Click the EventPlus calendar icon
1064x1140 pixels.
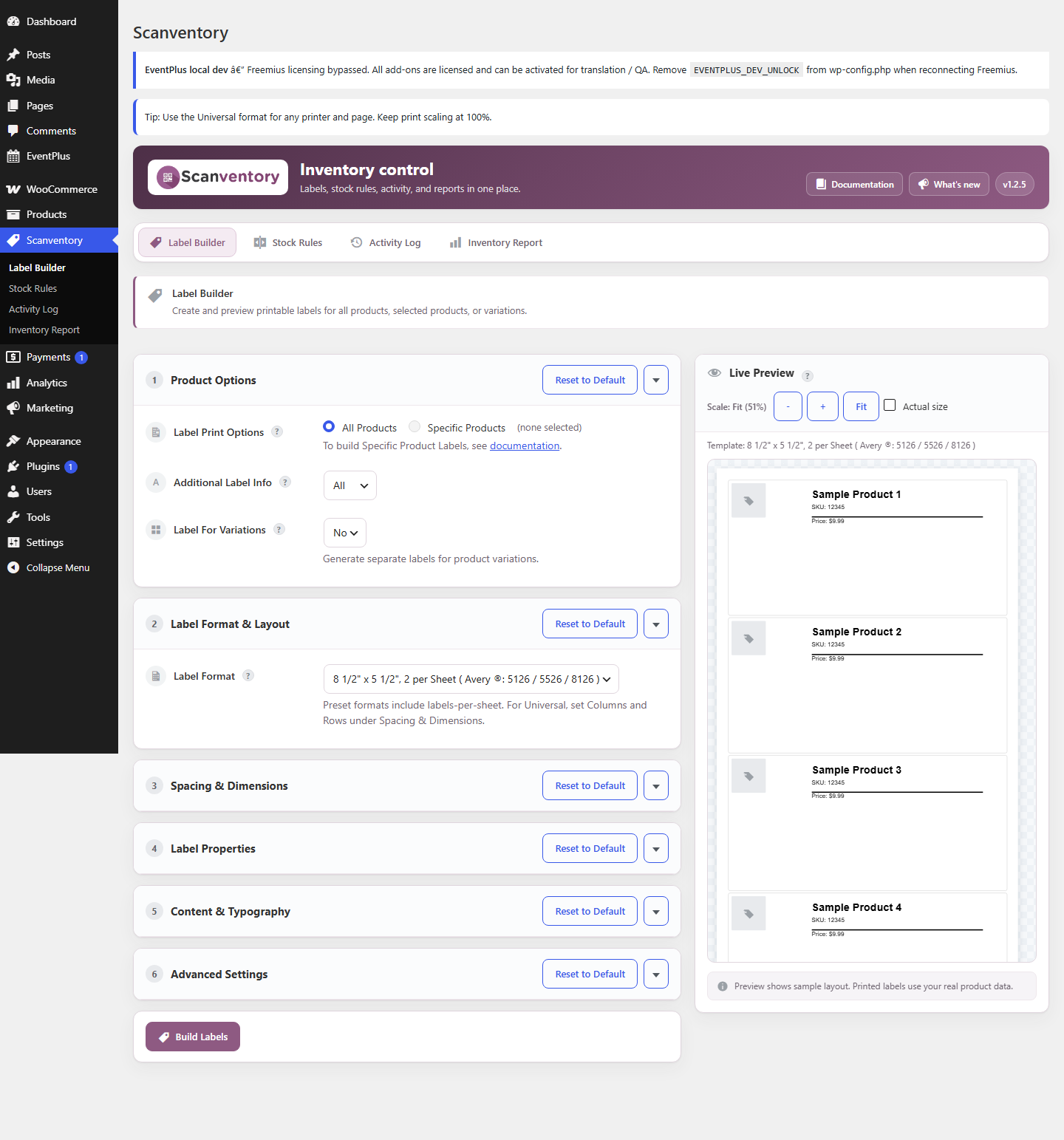click(x=13, y=156)
